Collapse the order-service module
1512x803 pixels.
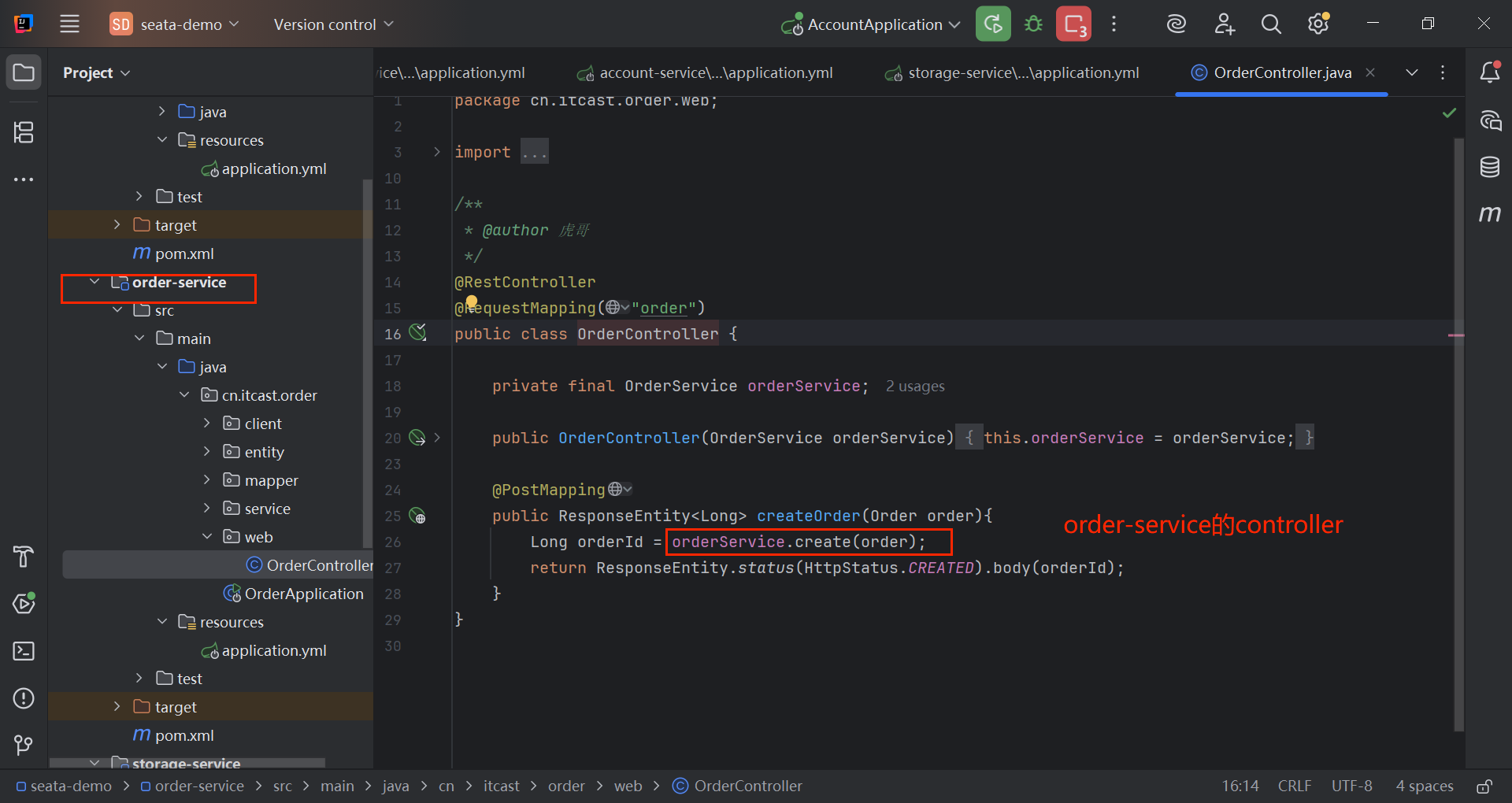click(x=94, y=282)
